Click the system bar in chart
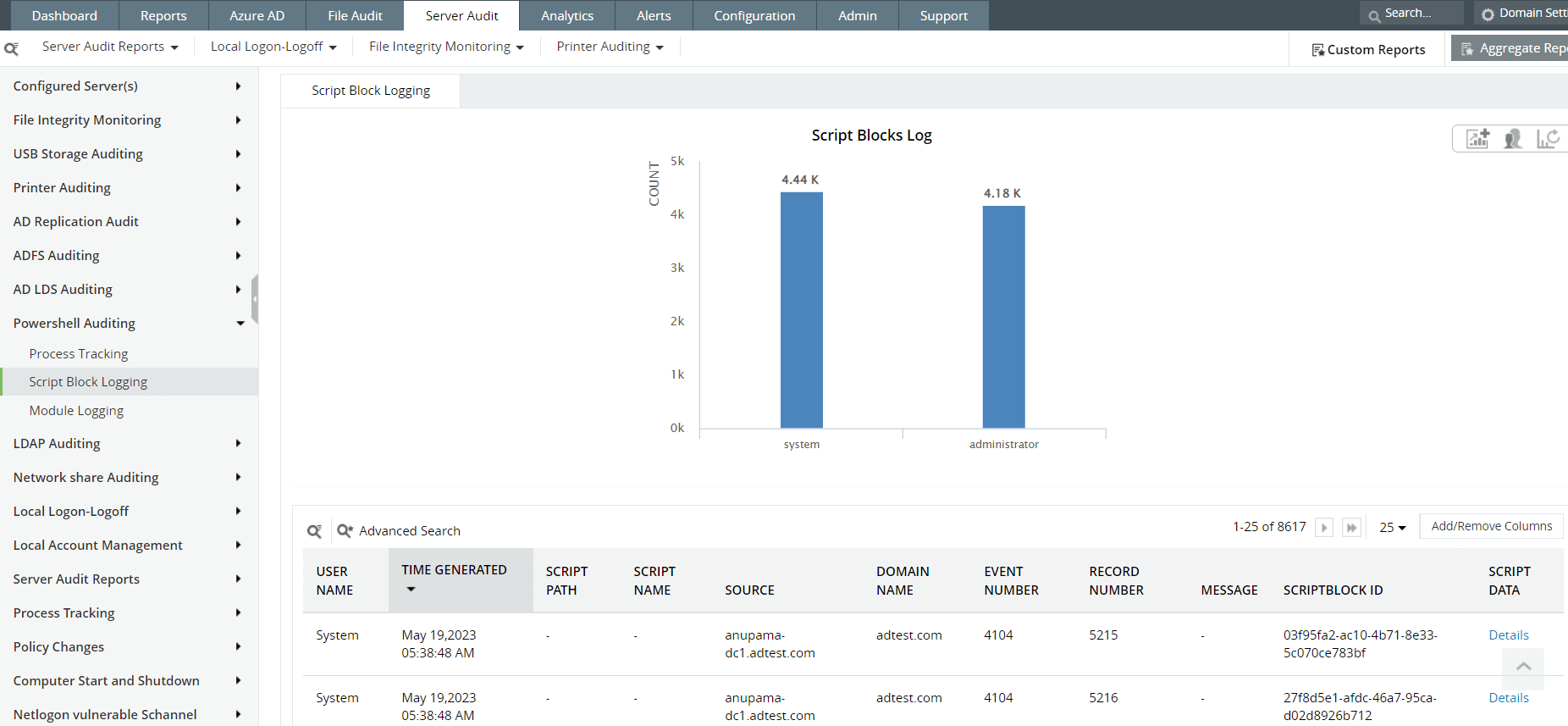1568x726 pixels. [801, 310]
